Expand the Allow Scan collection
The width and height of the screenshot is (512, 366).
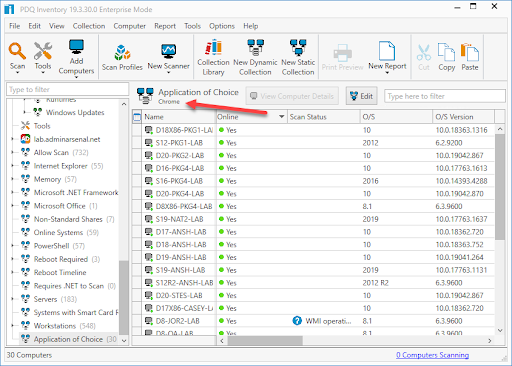13,152
